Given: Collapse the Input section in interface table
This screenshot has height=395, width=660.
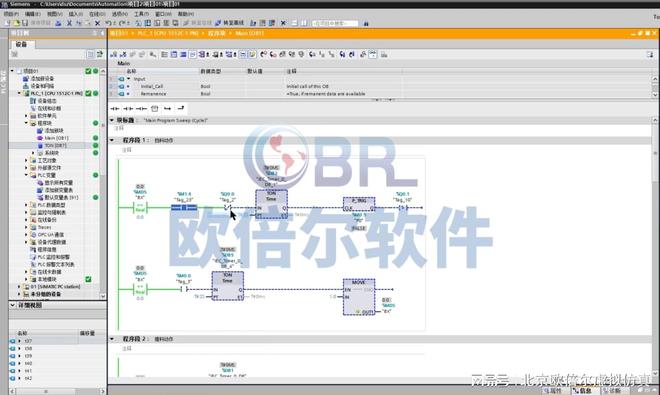Looking at the screenshot, I should pyautogui.click(x=129, y=79).
